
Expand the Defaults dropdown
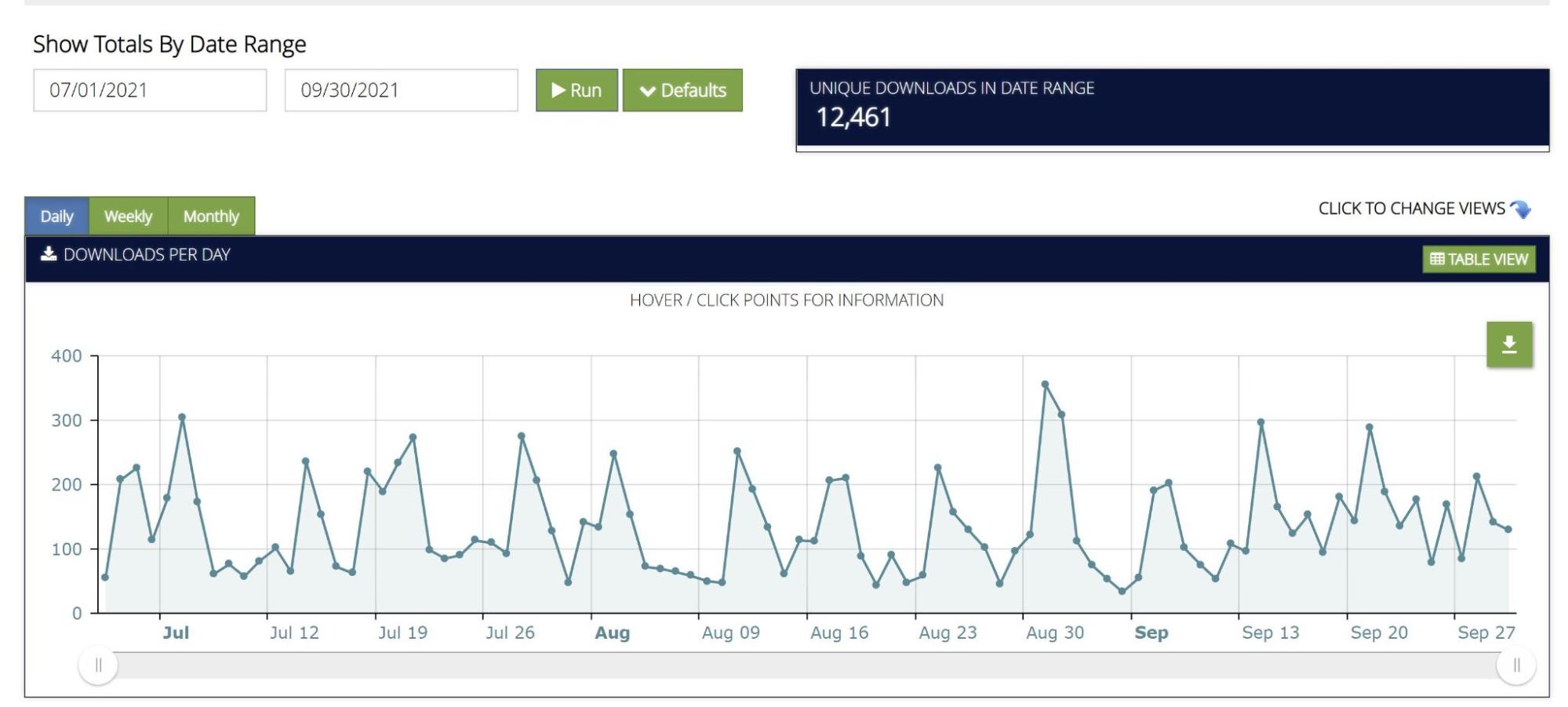pos(682,90)
